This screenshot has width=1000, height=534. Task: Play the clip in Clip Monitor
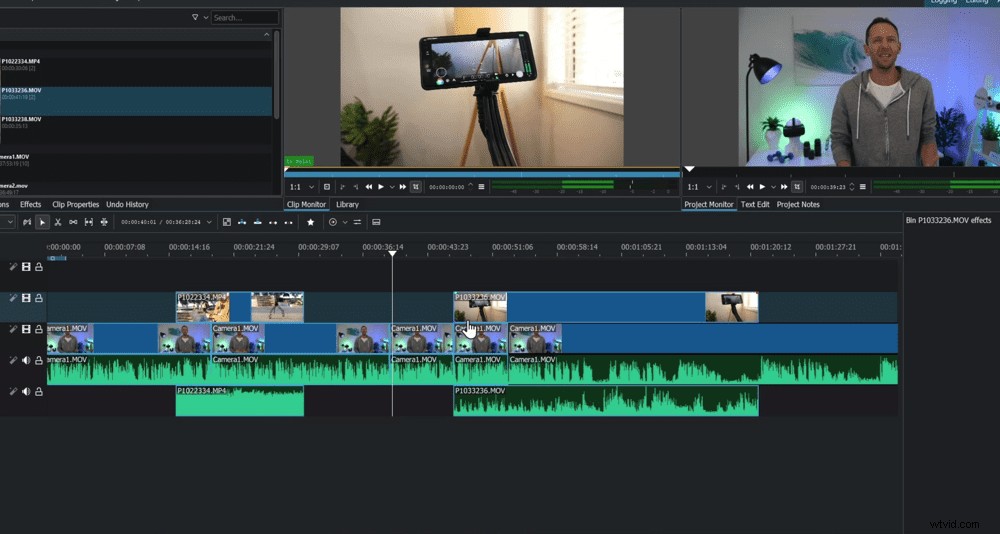pyautogui.click(x=381, y=187)
